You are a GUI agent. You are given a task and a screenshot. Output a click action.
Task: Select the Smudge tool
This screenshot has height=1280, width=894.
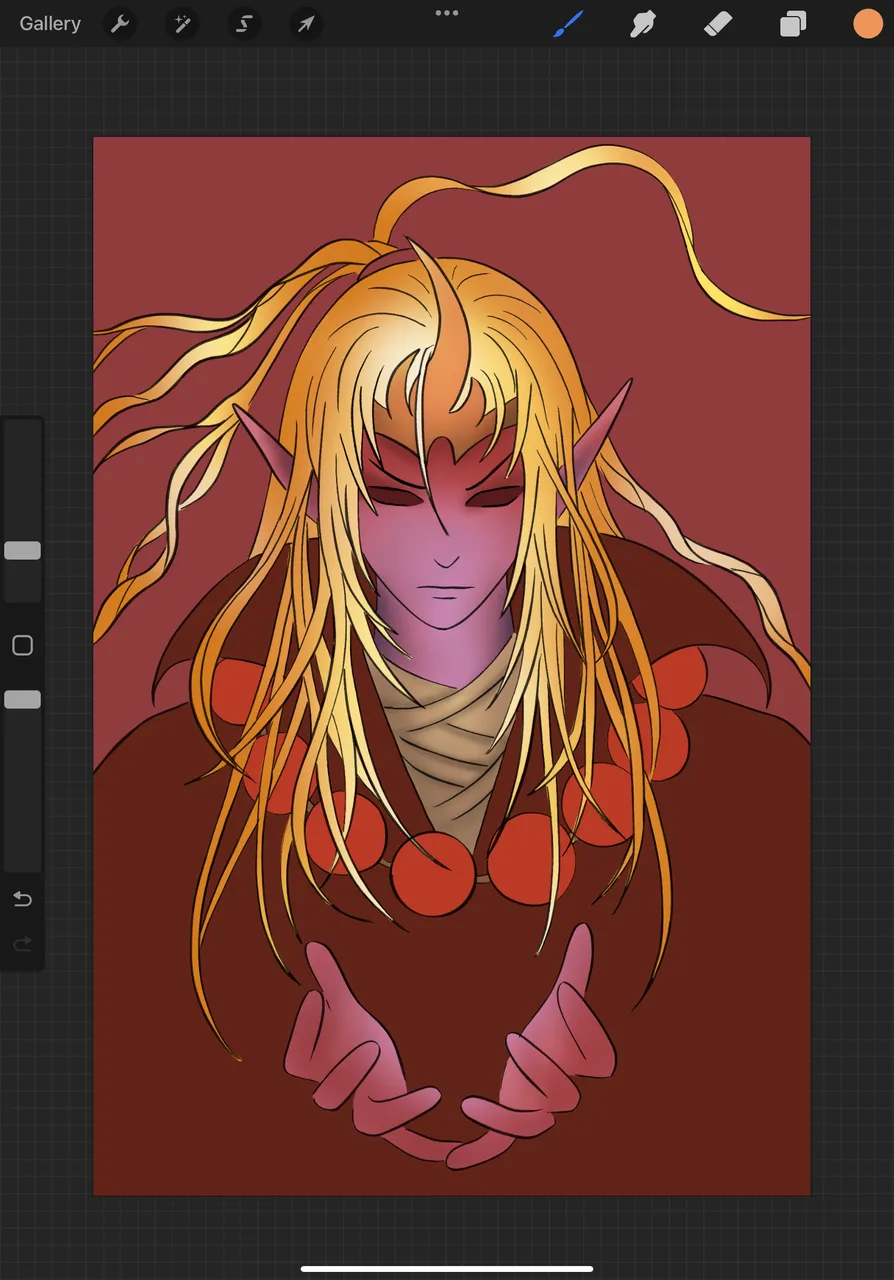click(643, 24)
